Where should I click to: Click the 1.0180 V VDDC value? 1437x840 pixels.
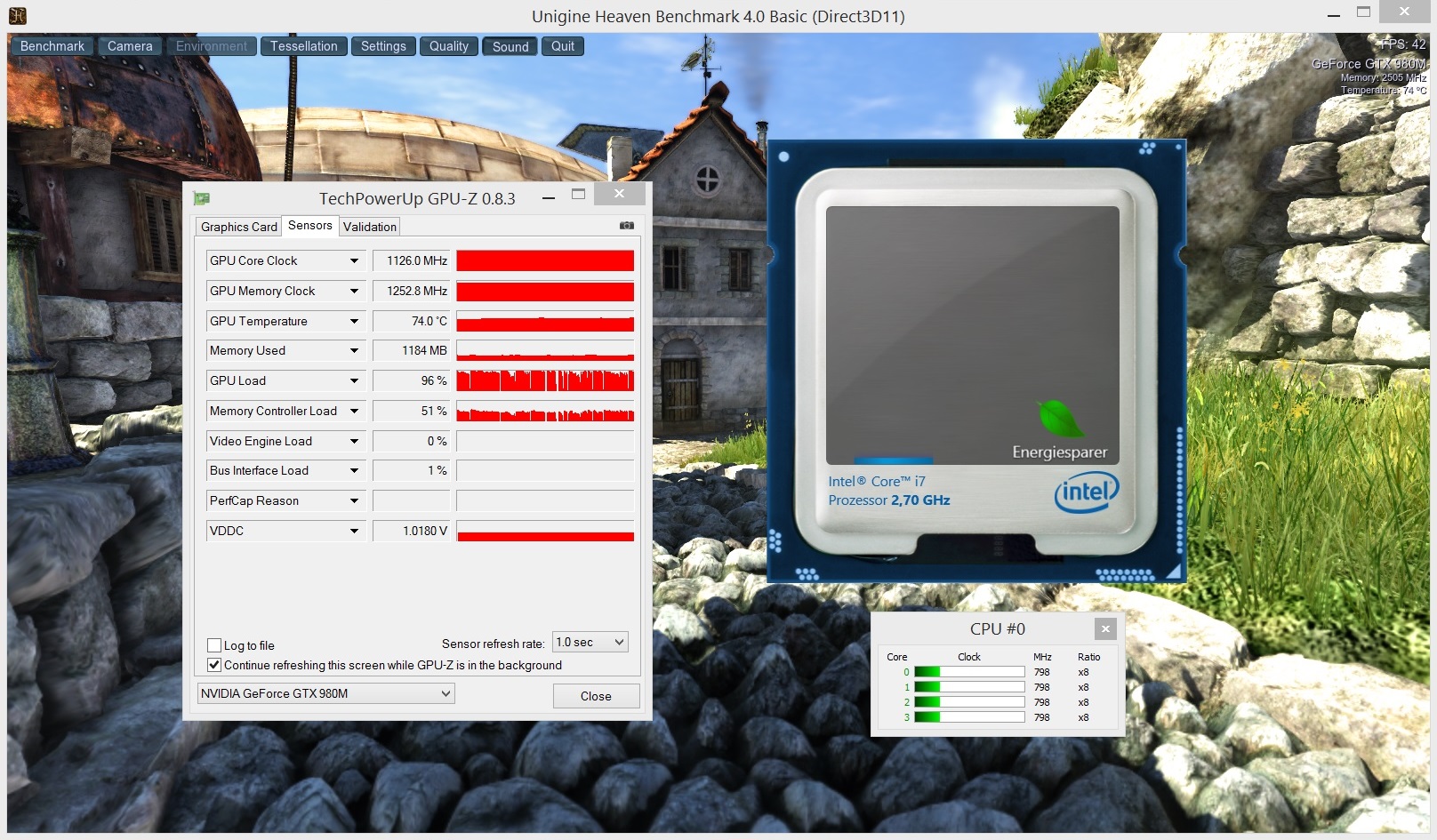click(x=412, y=531)
